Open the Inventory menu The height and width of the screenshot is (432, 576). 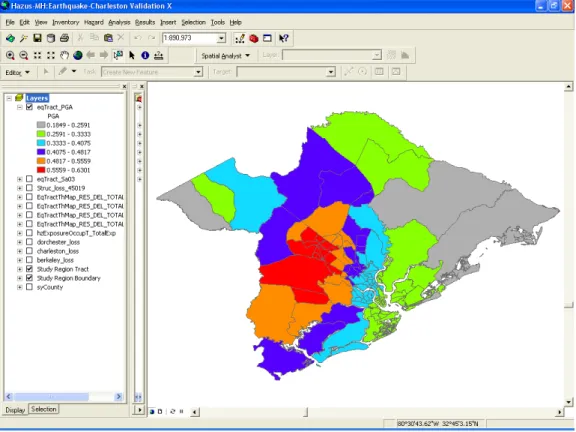tap(65, 22)
